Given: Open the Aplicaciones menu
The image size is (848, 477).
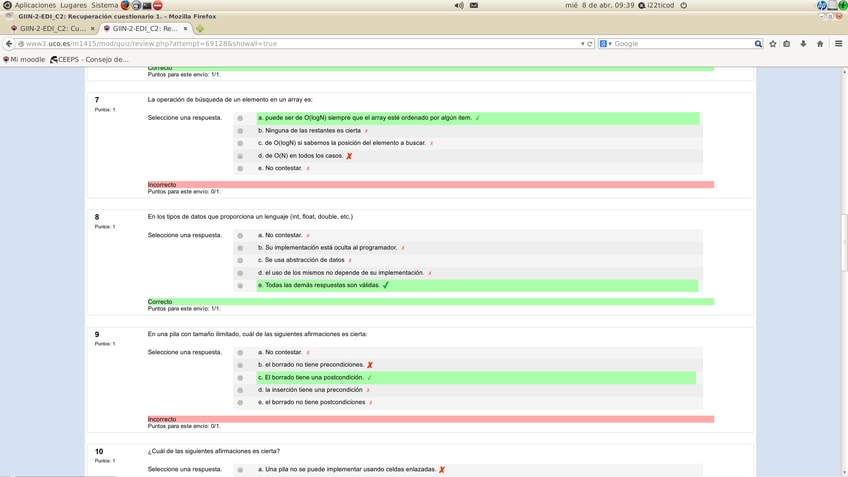Looking at the screenshot, I should (x=34, y=5).
